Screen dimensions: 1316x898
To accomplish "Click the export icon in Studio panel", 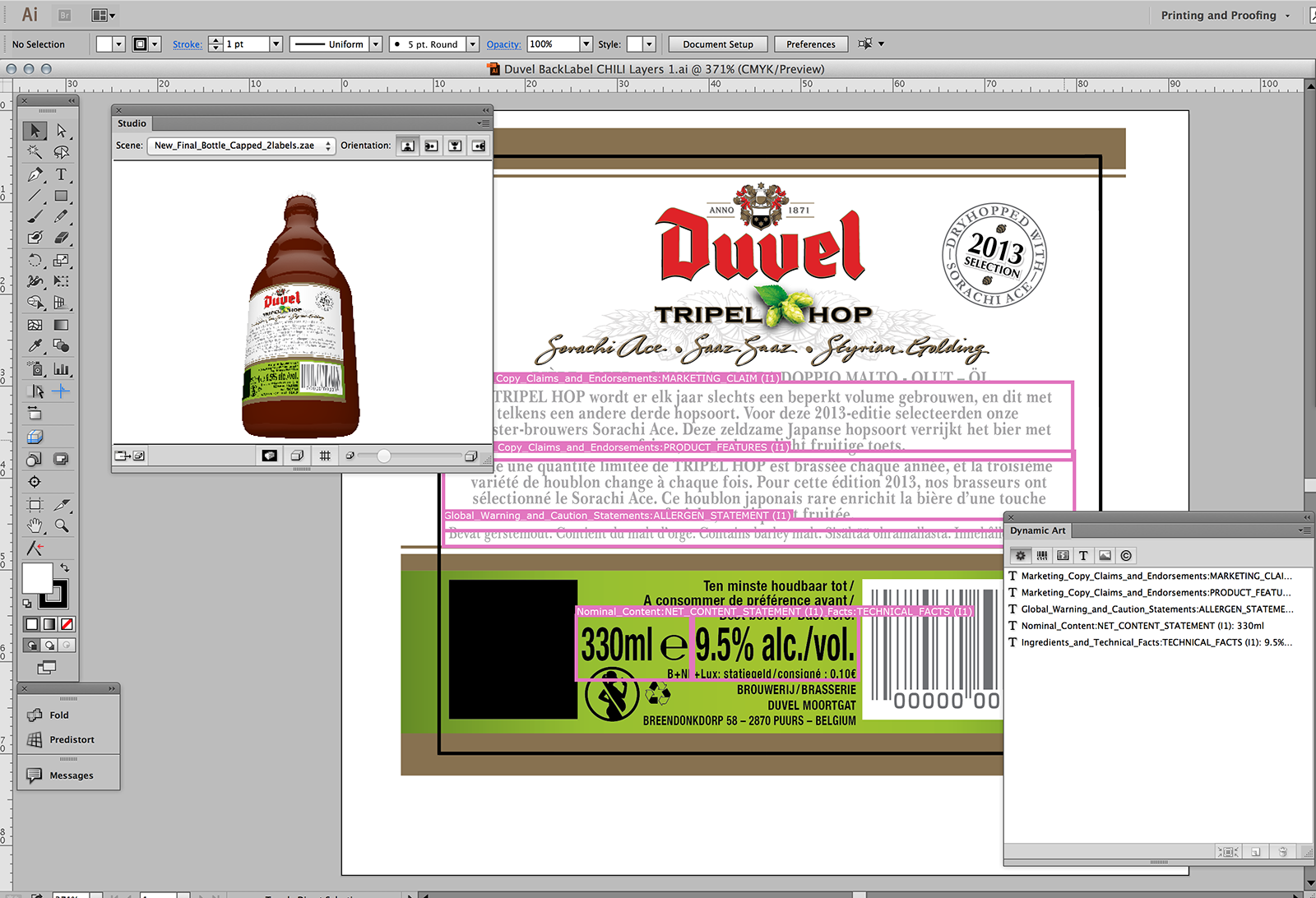I will [130, 456].
